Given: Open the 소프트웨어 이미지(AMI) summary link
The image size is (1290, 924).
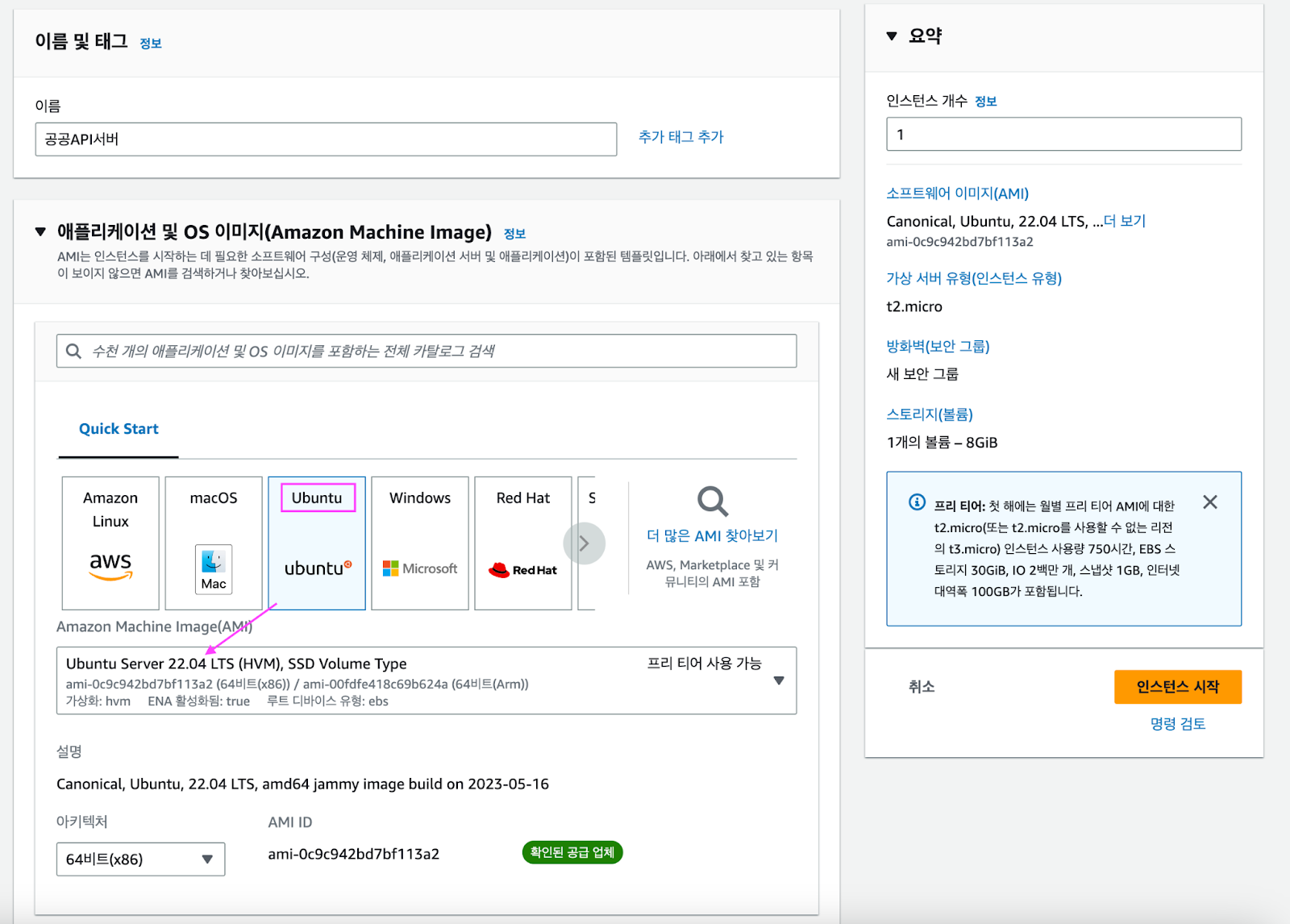Looking at the screenshot, I should (958, 194).
